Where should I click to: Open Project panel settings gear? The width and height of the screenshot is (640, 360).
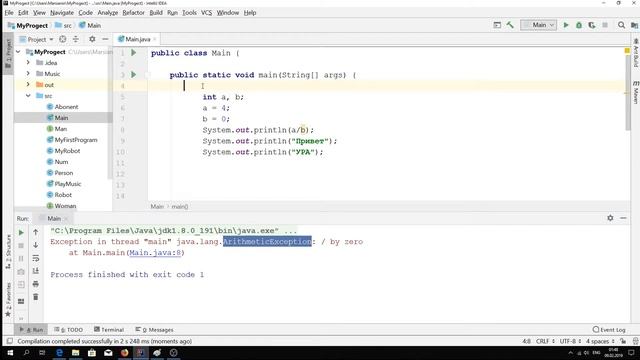tap(92, 39)
